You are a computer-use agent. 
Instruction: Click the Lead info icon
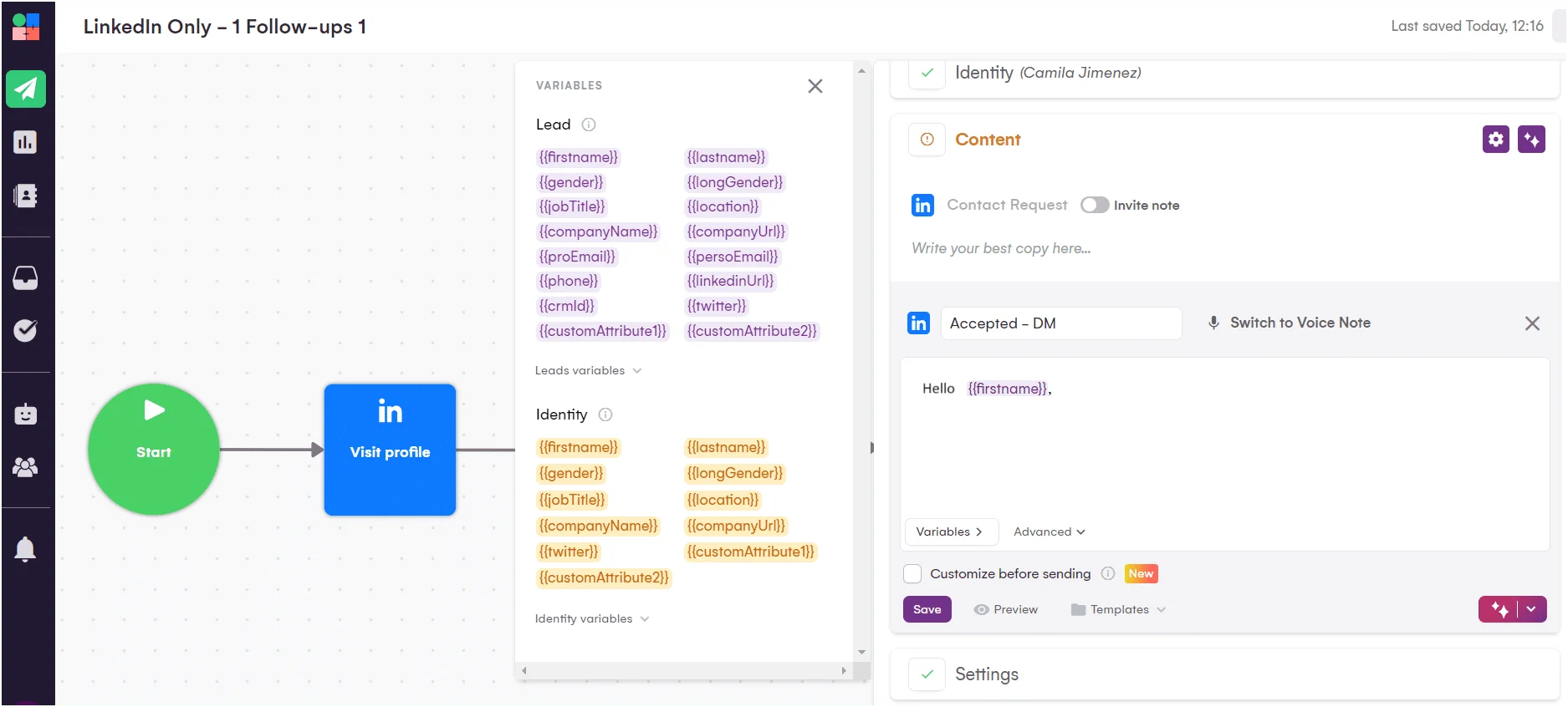589,125
